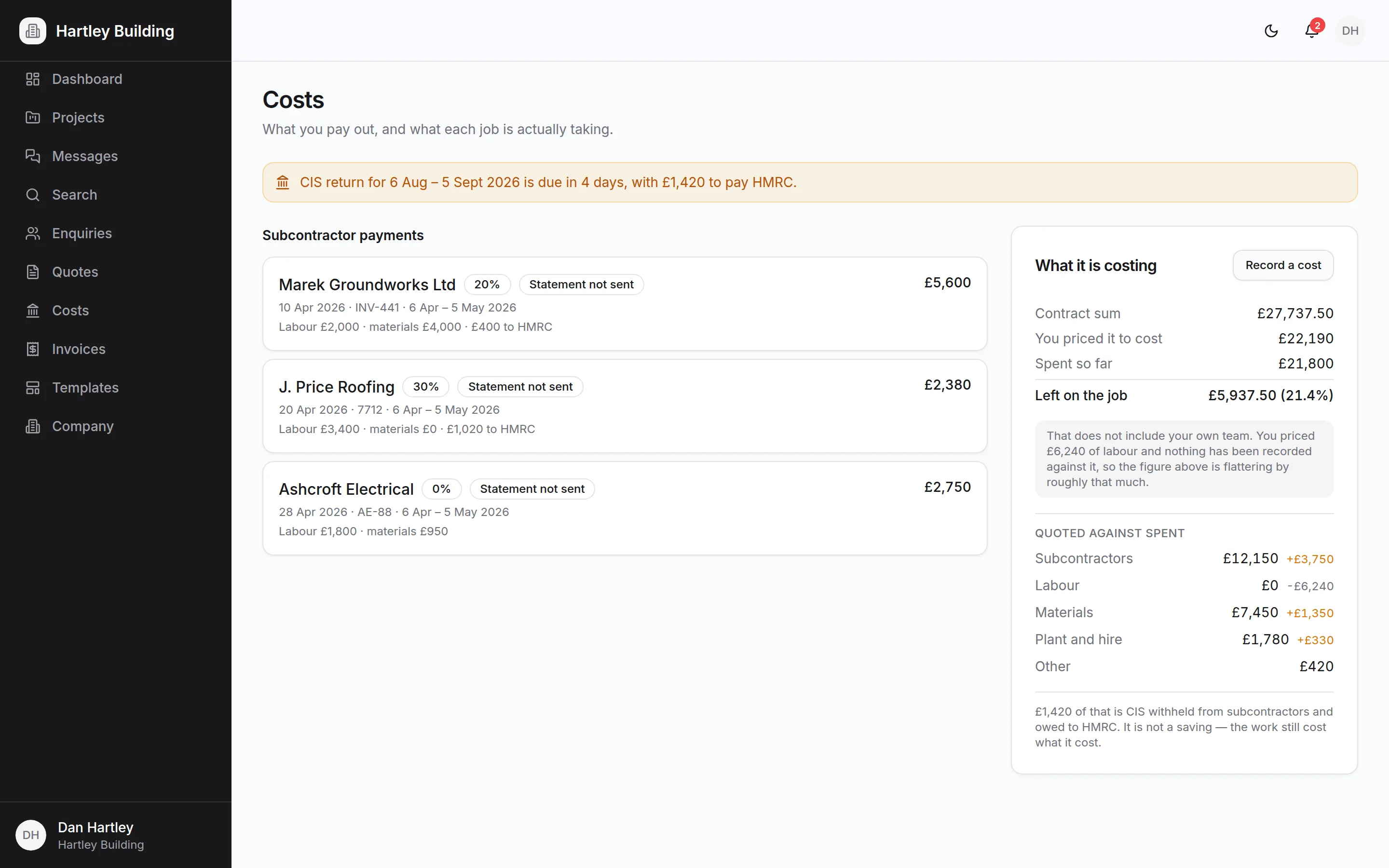The width and height of the screenshot is (1389, 868).
Task: Click the Invoices receipt icon
Action: (x=33, y=349)
